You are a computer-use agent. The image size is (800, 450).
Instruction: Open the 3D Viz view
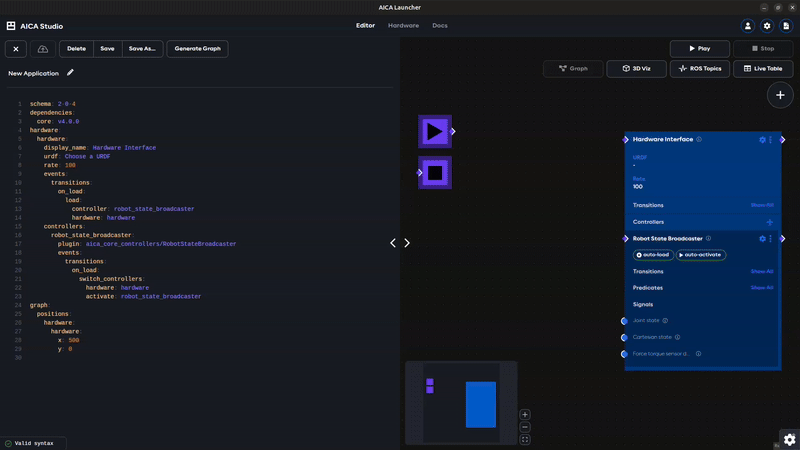pos(636,68)
